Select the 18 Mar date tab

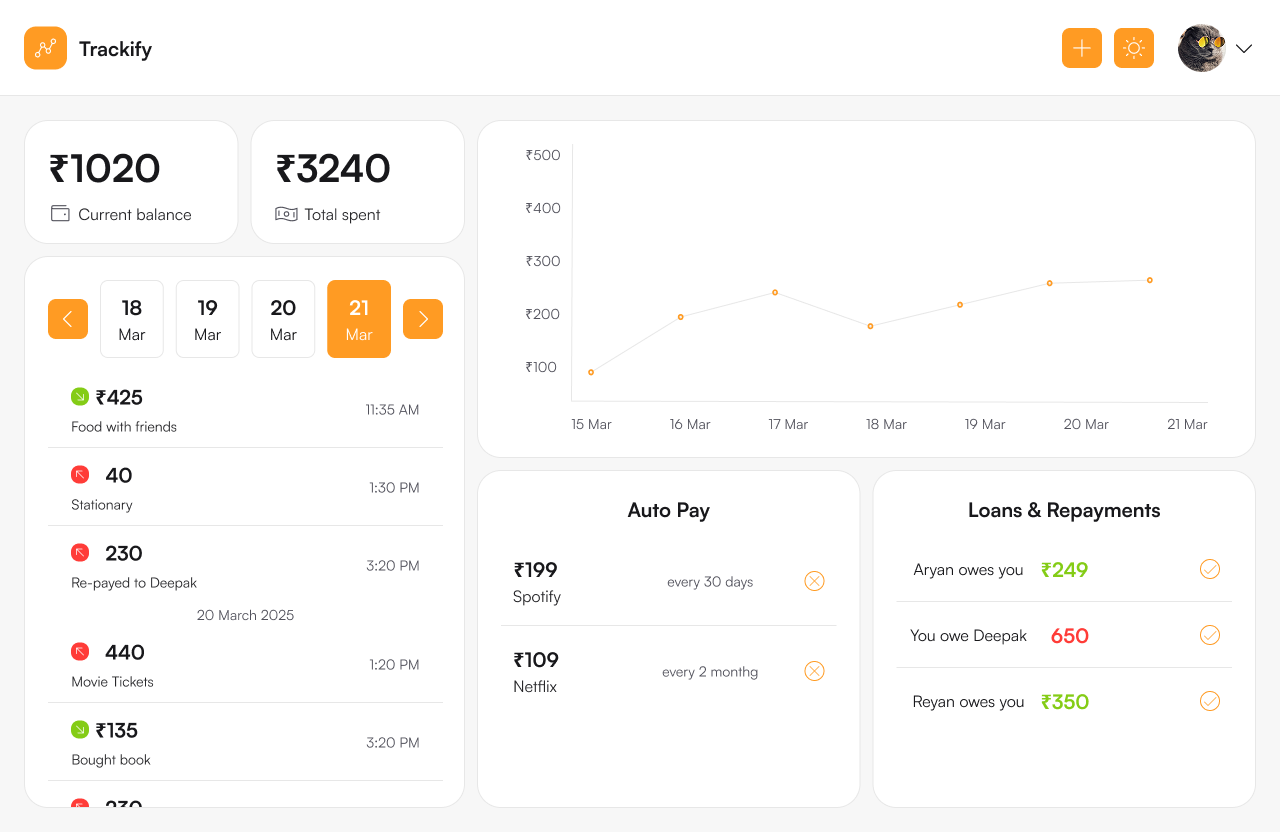(x=132, y=319)
